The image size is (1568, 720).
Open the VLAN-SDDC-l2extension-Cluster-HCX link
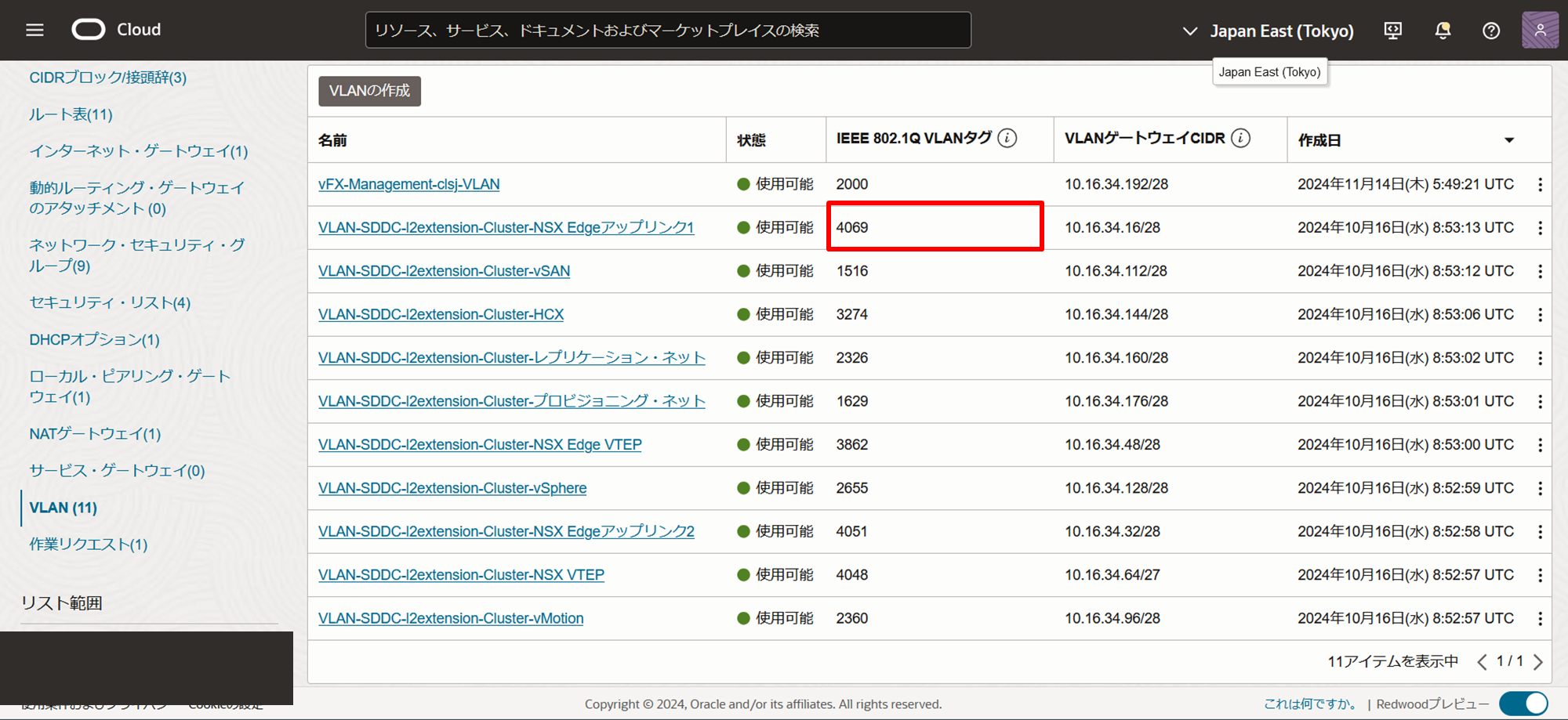(441, 314)
